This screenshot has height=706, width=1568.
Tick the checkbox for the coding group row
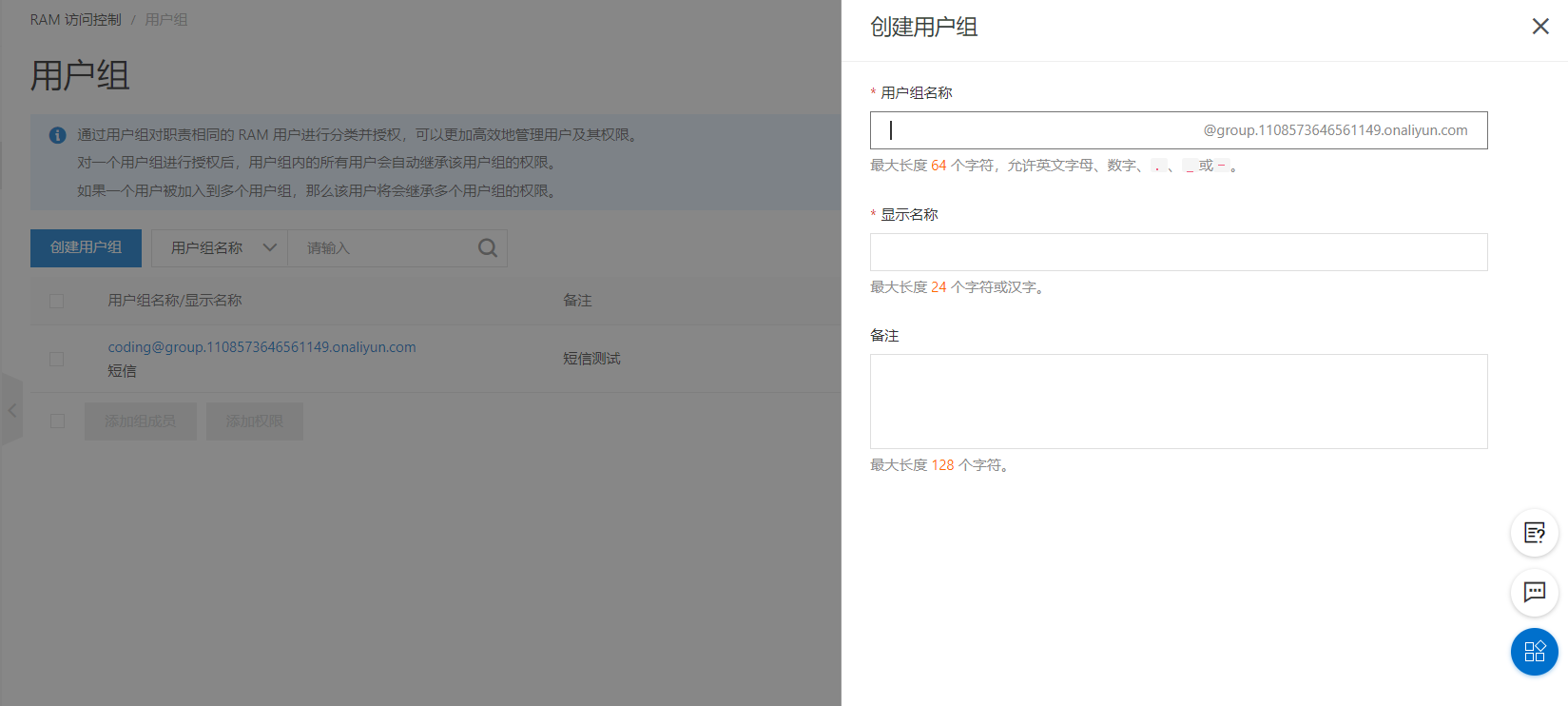(57, 359)
